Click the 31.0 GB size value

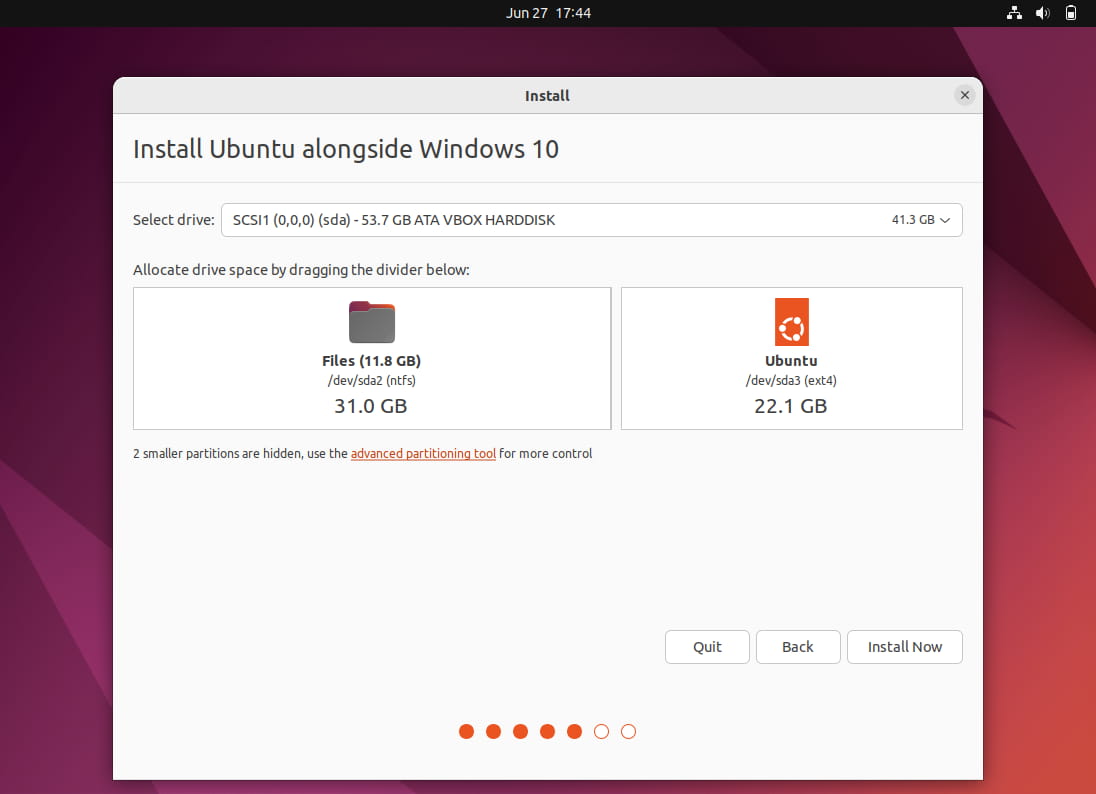371,406
